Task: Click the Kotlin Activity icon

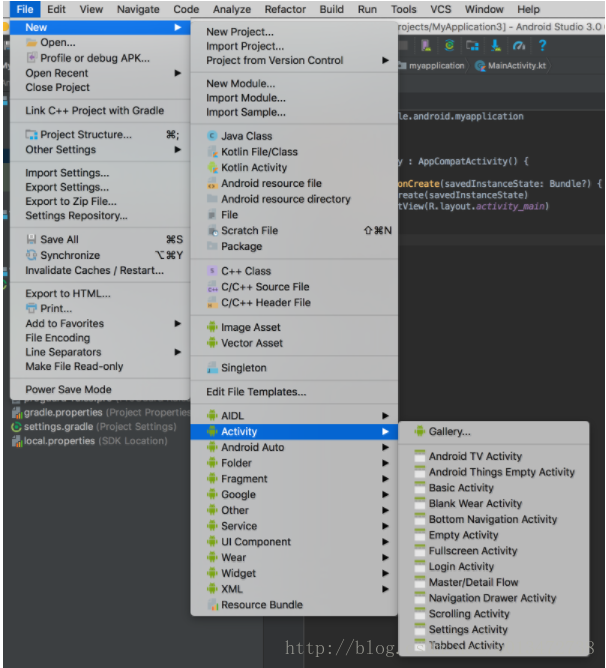Action: point(212,167)
